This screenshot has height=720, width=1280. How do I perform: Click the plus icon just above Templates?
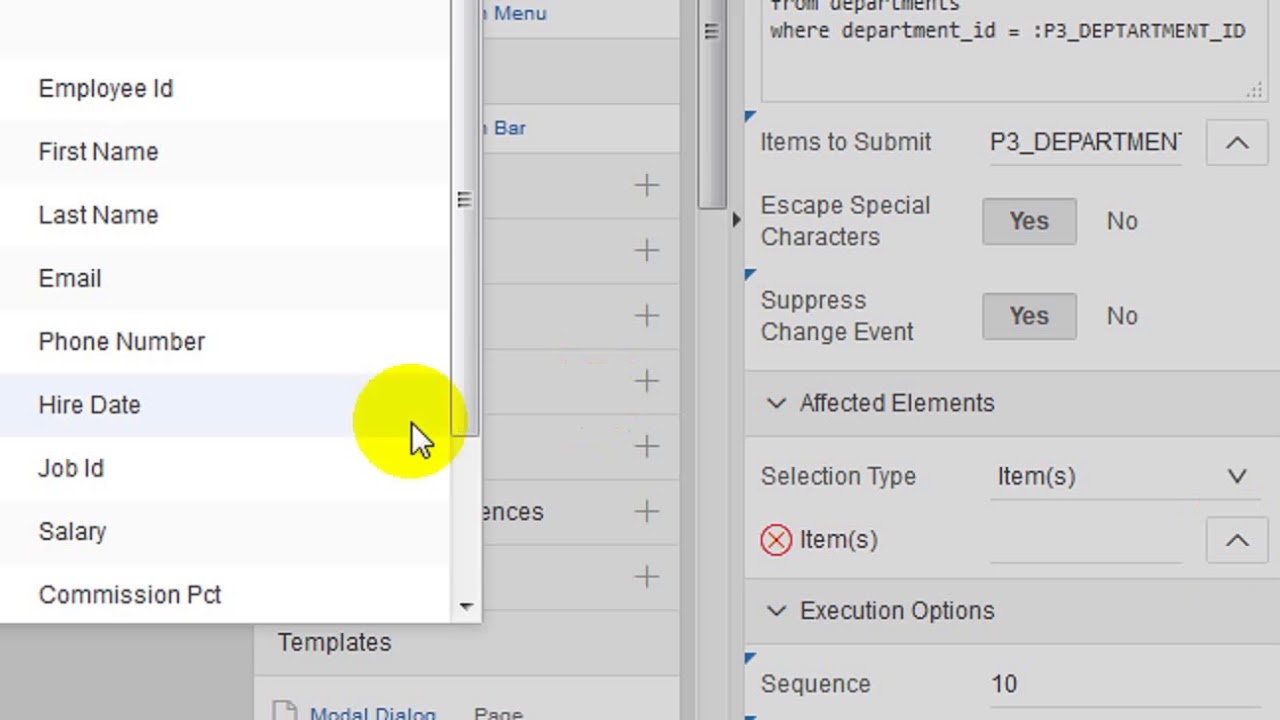pos(646,577)
